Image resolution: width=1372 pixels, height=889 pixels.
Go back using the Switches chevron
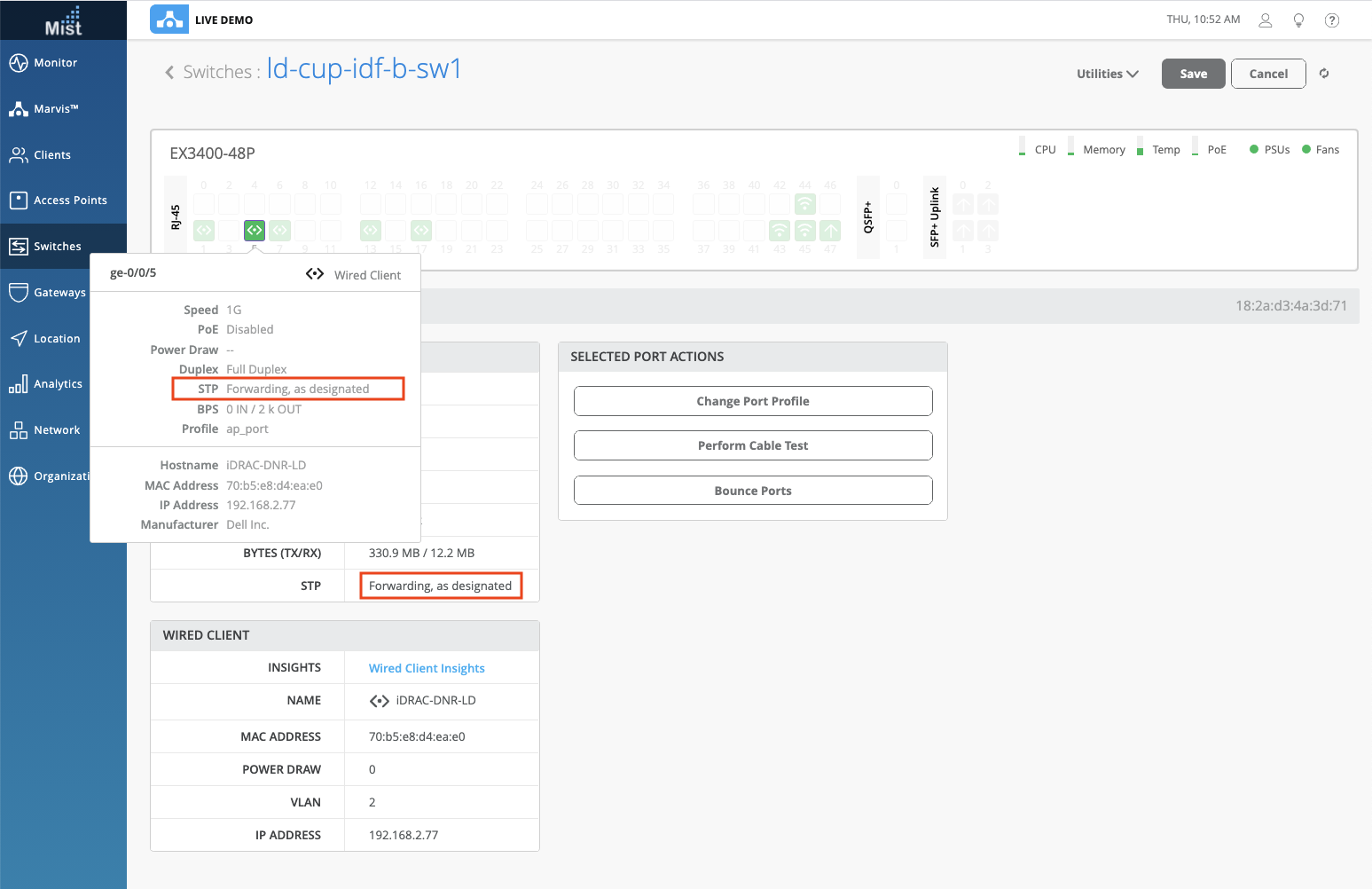169,73
